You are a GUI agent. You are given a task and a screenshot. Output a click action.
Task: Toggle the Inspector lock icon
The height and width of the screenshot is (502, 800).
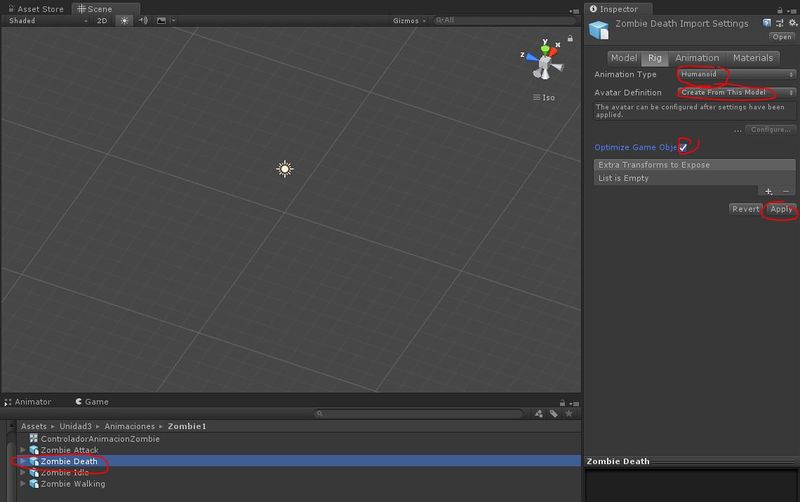pyautogui.click(x=780, y=10)
